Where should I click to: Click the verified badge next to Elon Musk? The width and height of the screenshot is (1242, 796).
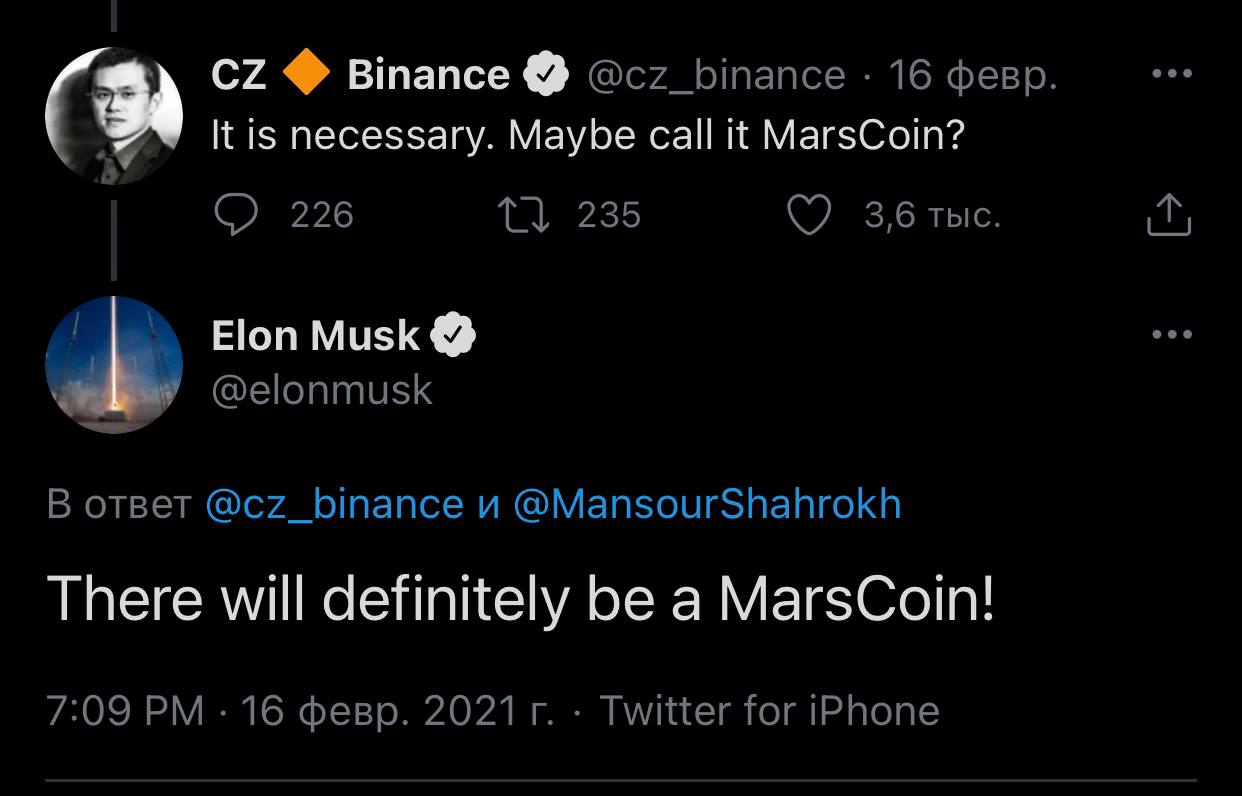pos(453,336)
